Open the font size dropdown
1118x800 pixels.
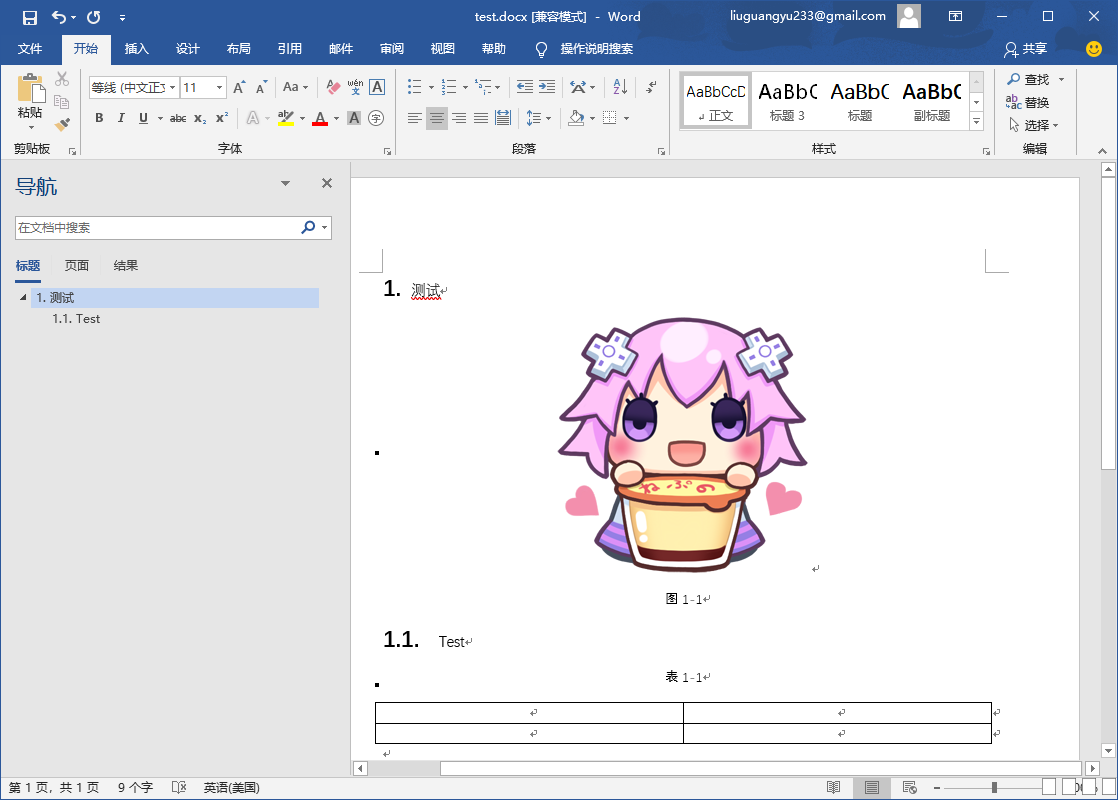pos(219,88)
